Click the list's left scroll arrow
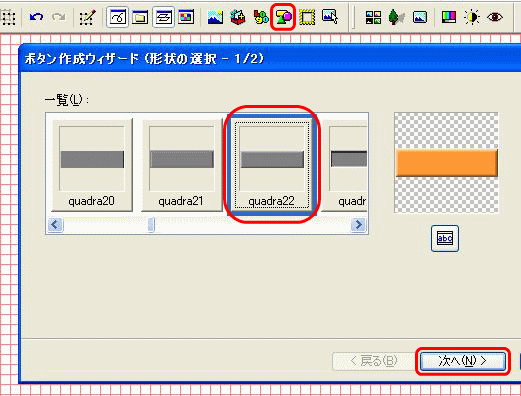Viewport: 521px width, 396px height. point(55,225)
